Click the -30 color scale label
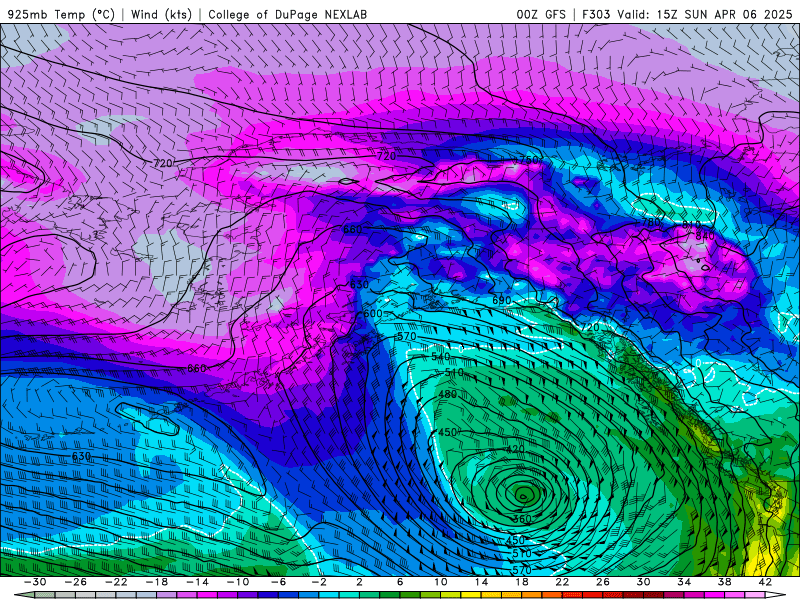800x600 pixels. tap(36, 582)
